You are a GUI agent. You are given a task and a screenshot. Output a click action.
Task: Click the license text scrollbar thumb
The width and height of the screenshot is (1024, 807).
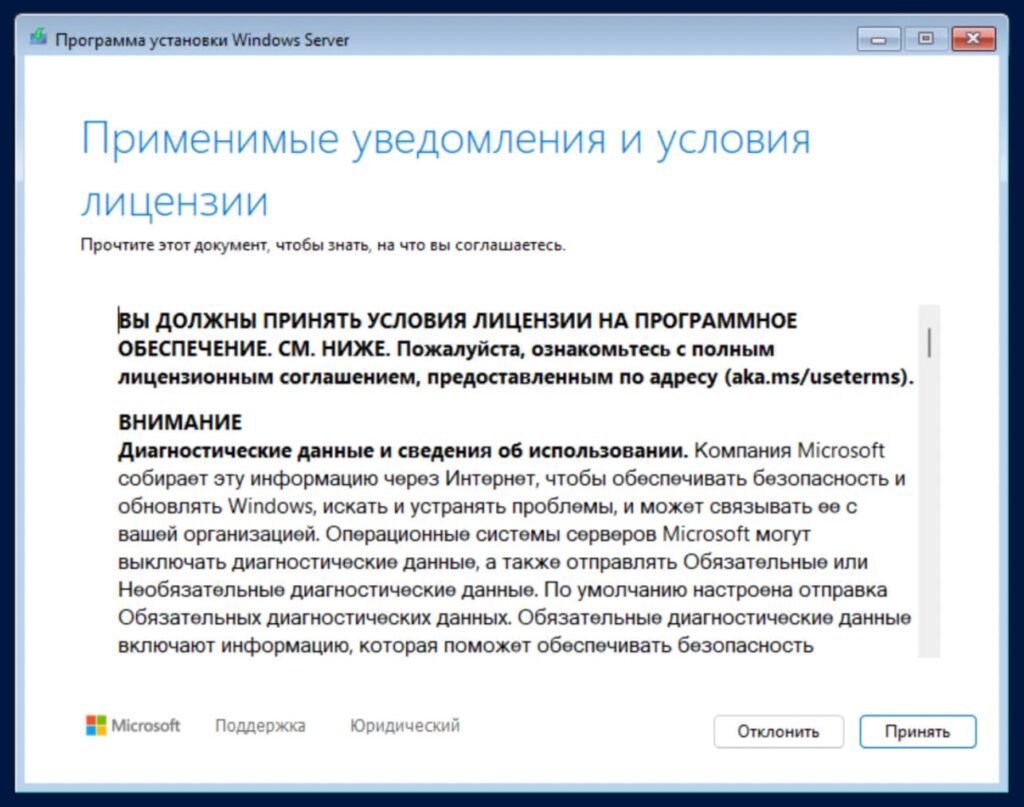929,343
